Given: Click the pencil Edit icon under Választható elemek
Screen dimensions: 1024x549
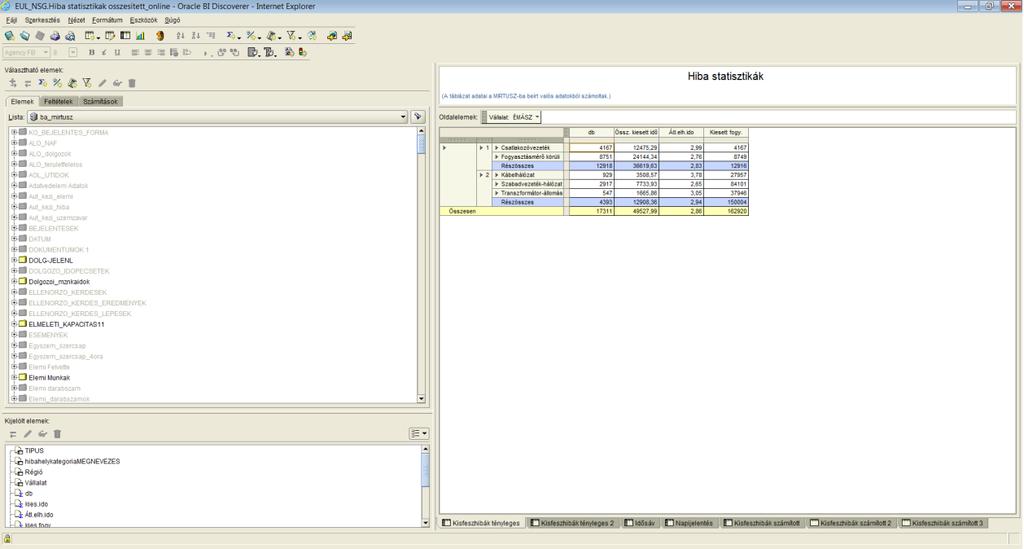Looking at the screenshot, I should [103, 83].
